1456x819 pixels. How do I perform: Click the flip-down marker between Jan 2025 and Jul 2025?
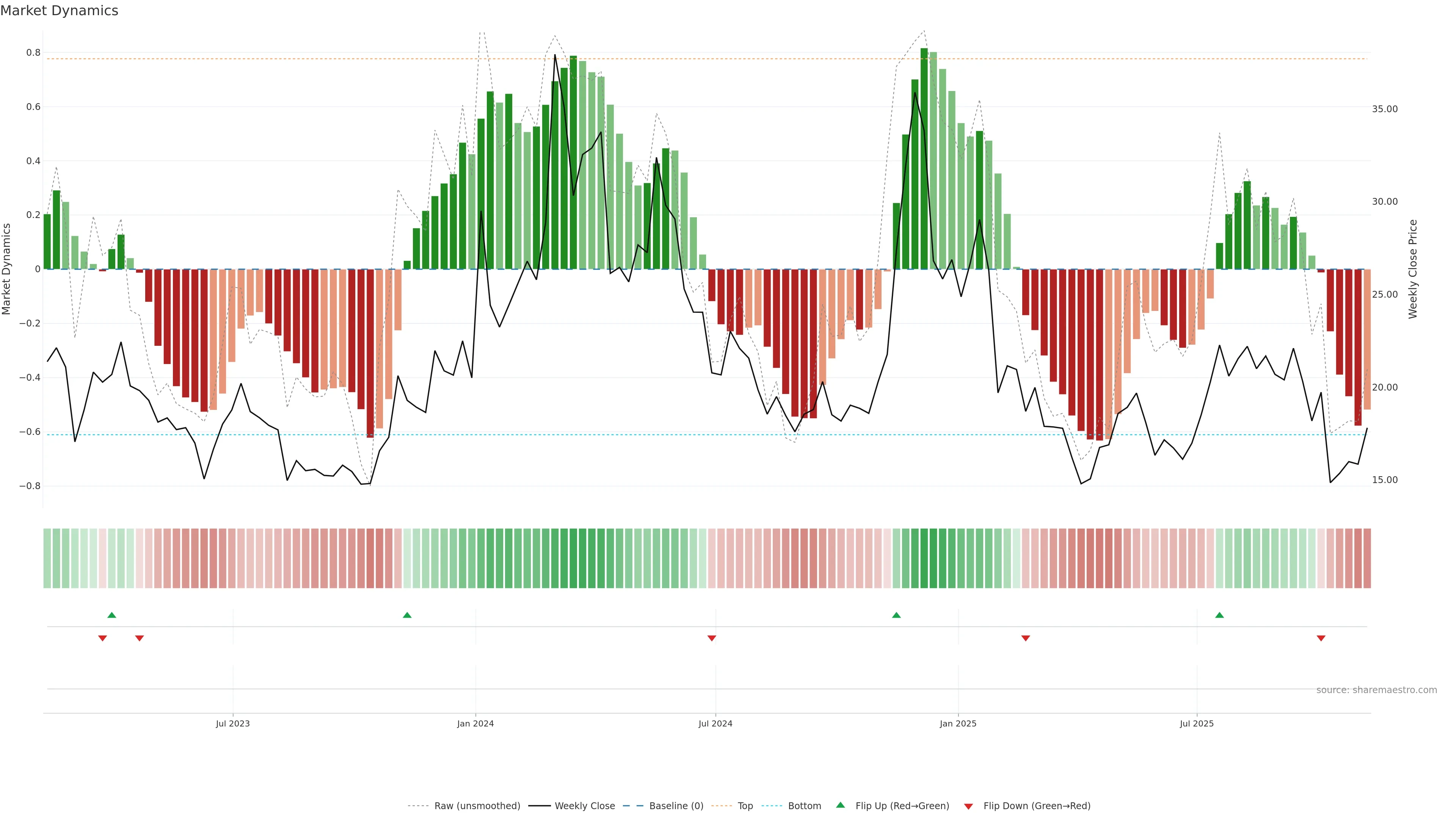1025,638
